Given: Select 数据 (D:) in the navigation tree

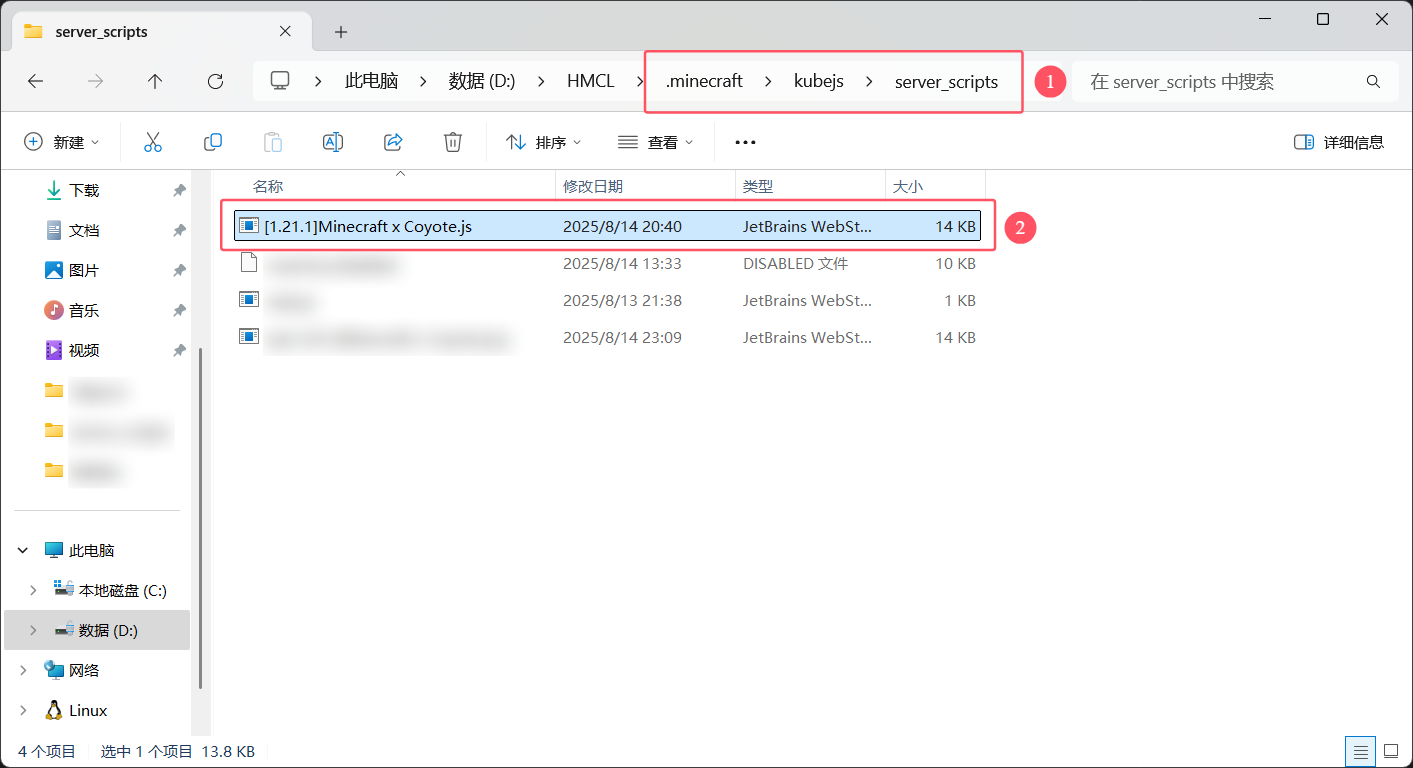Looking at the screenshot, I should (97, 630).
